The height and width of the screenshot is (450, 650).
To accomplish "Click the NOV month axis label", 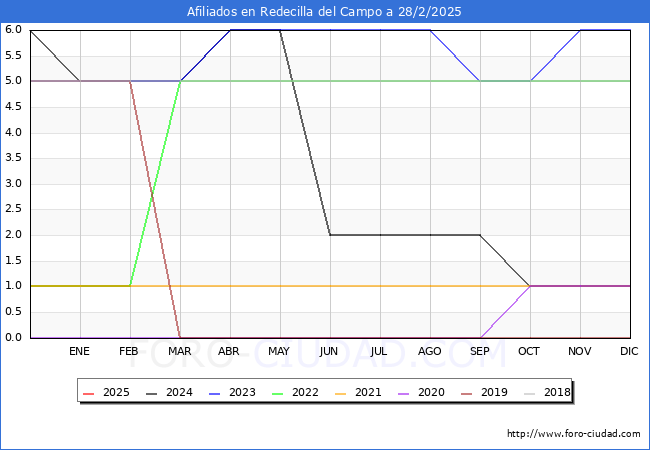I will click(580, 351).
